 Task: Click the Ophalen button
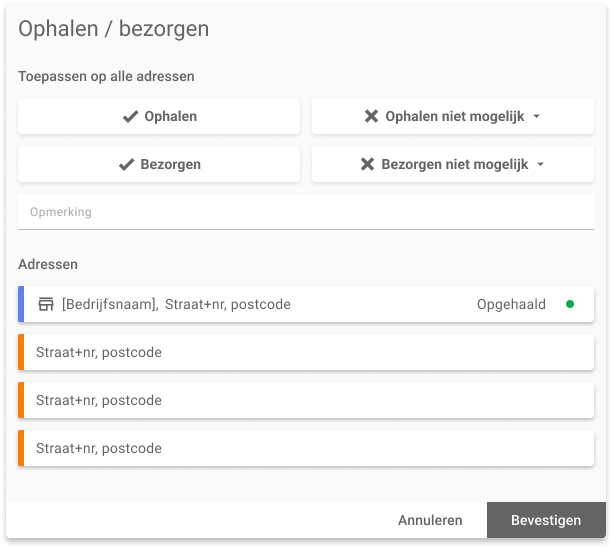click(159, 116)
